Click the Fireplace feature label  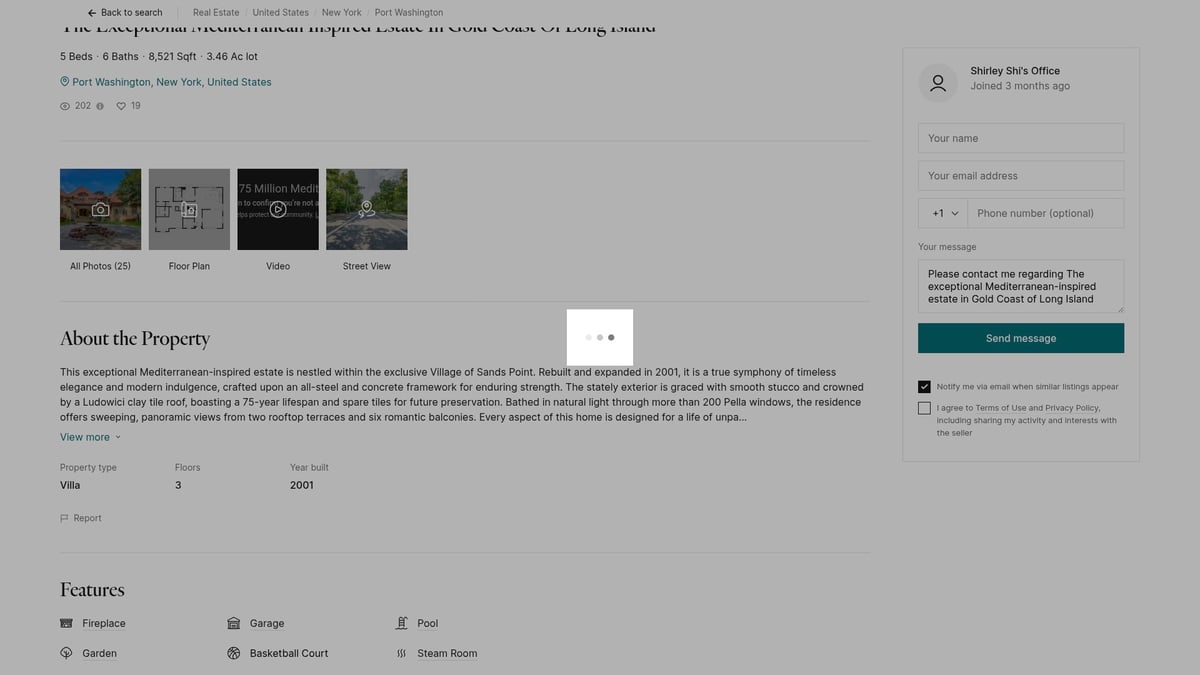click(104, 623)
